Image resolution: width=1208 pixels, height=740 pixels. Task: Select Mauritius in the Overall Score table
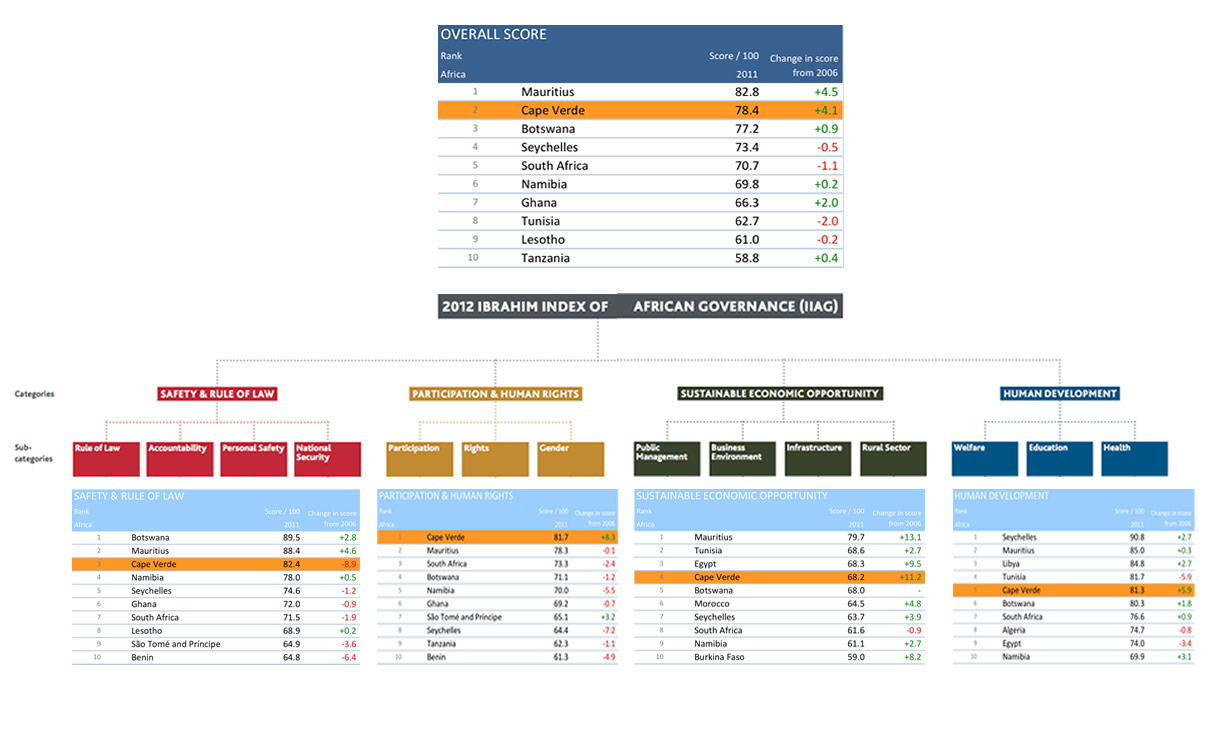547,92
